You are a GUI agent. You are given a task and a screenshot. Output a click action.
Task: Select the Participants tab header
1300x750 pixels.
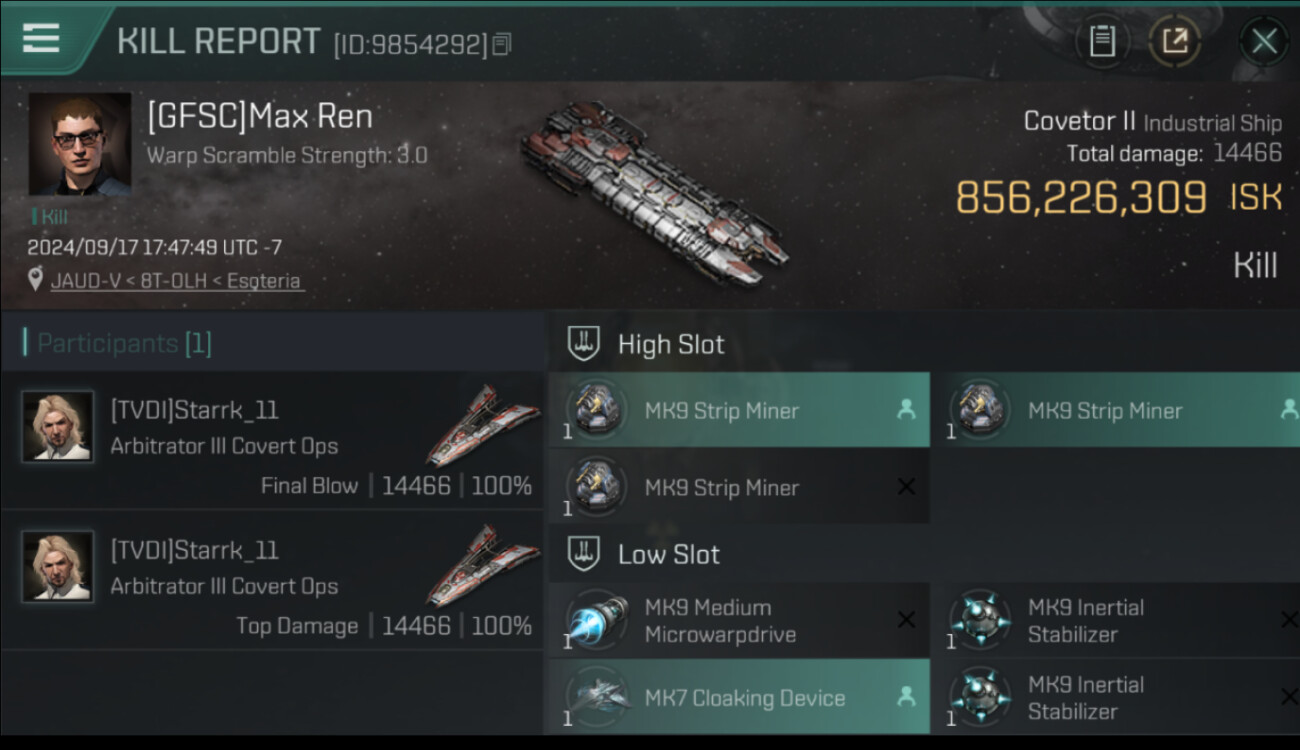coord(118,343)
